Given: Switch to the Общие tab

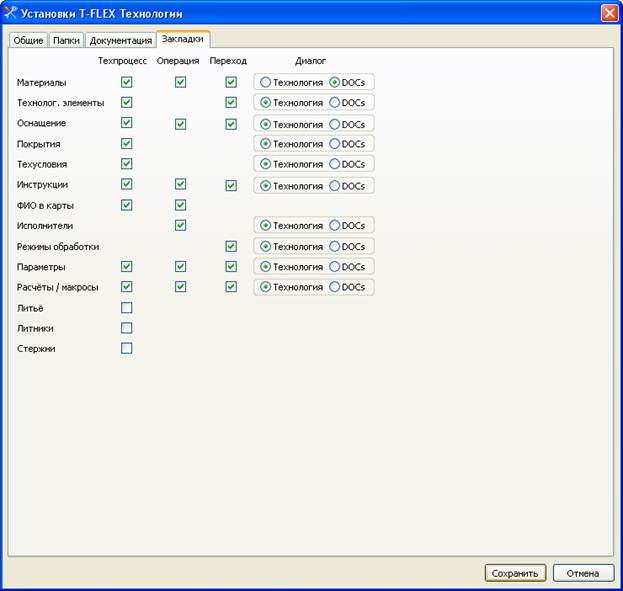Looking at the screenshot, I should pyautogui.click(x=28, y=41).
